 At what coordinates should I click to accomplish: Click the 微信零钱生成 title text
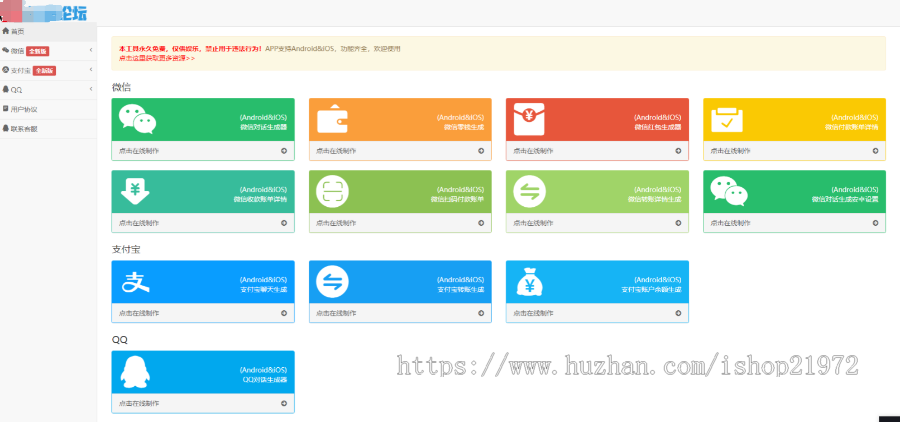point(464,127)
